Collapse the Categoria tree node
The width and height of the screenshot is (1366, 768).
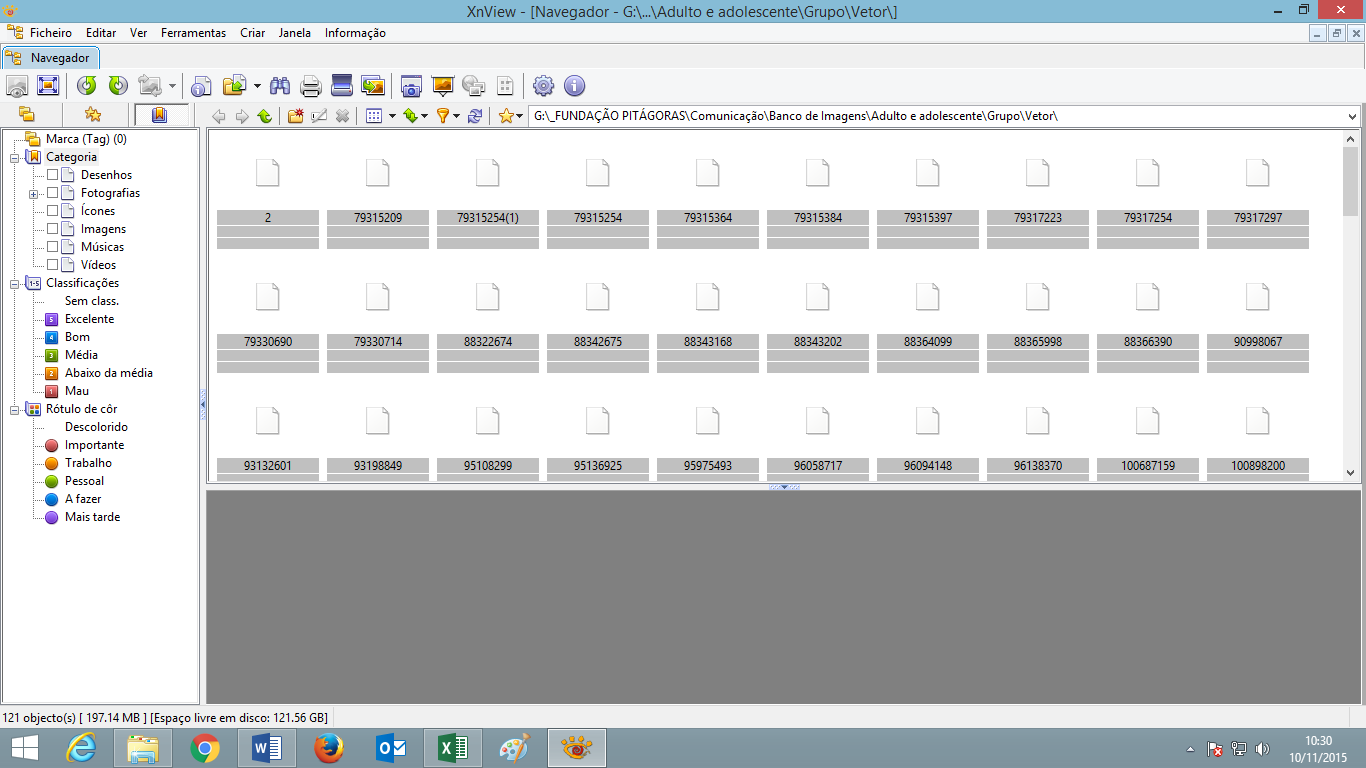pyautogui.click(x=15, y=157)
